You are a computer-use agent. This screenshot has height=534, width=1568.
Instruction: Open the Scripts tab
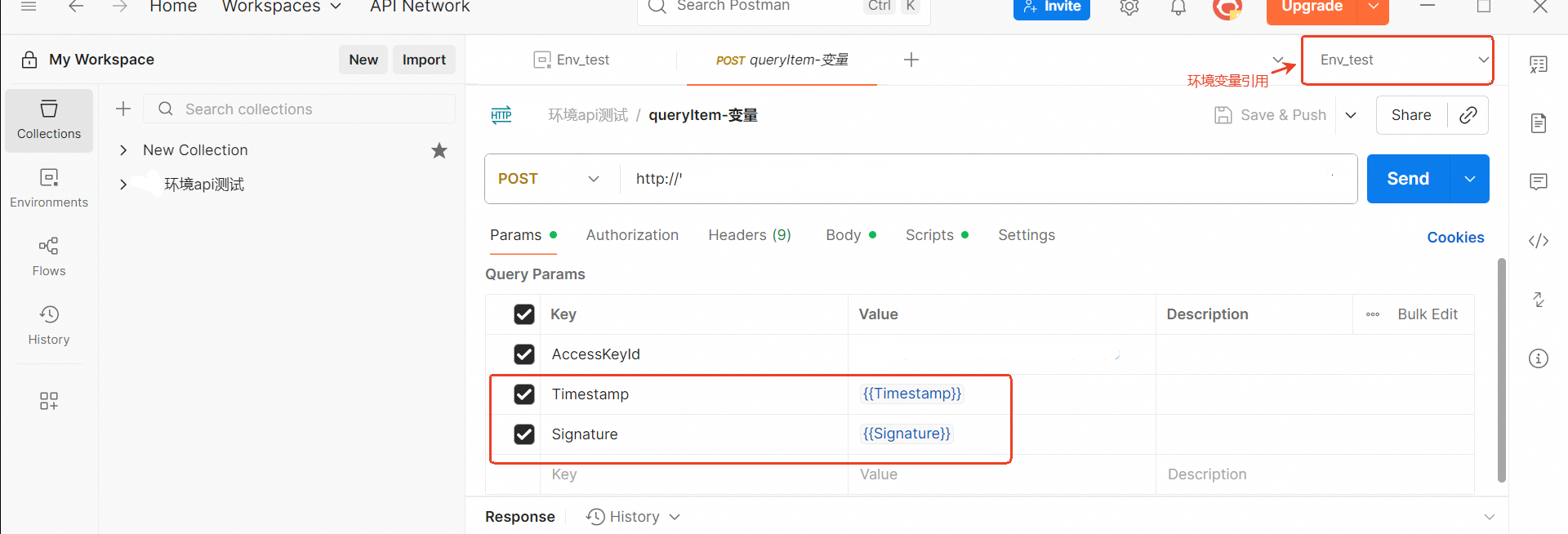(937, 235)
